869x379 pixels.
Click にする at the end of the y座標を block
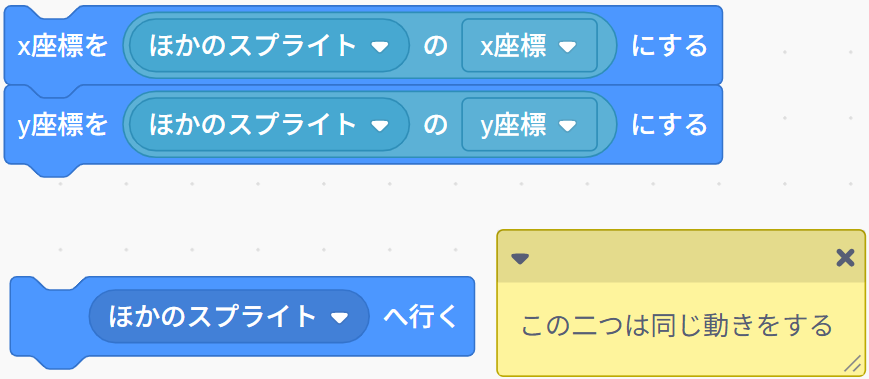click(x=670, y=125)
